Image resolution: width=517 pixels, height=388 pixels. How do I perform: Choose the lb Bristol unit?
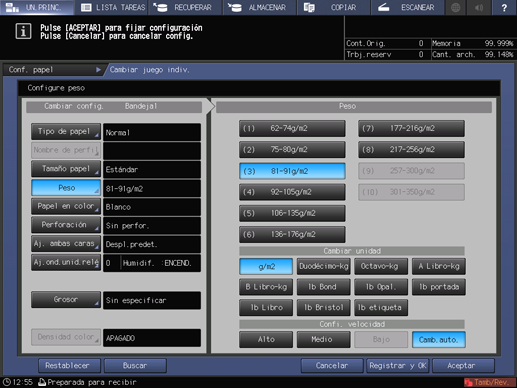pyautogui.click(x=324, y=307)
